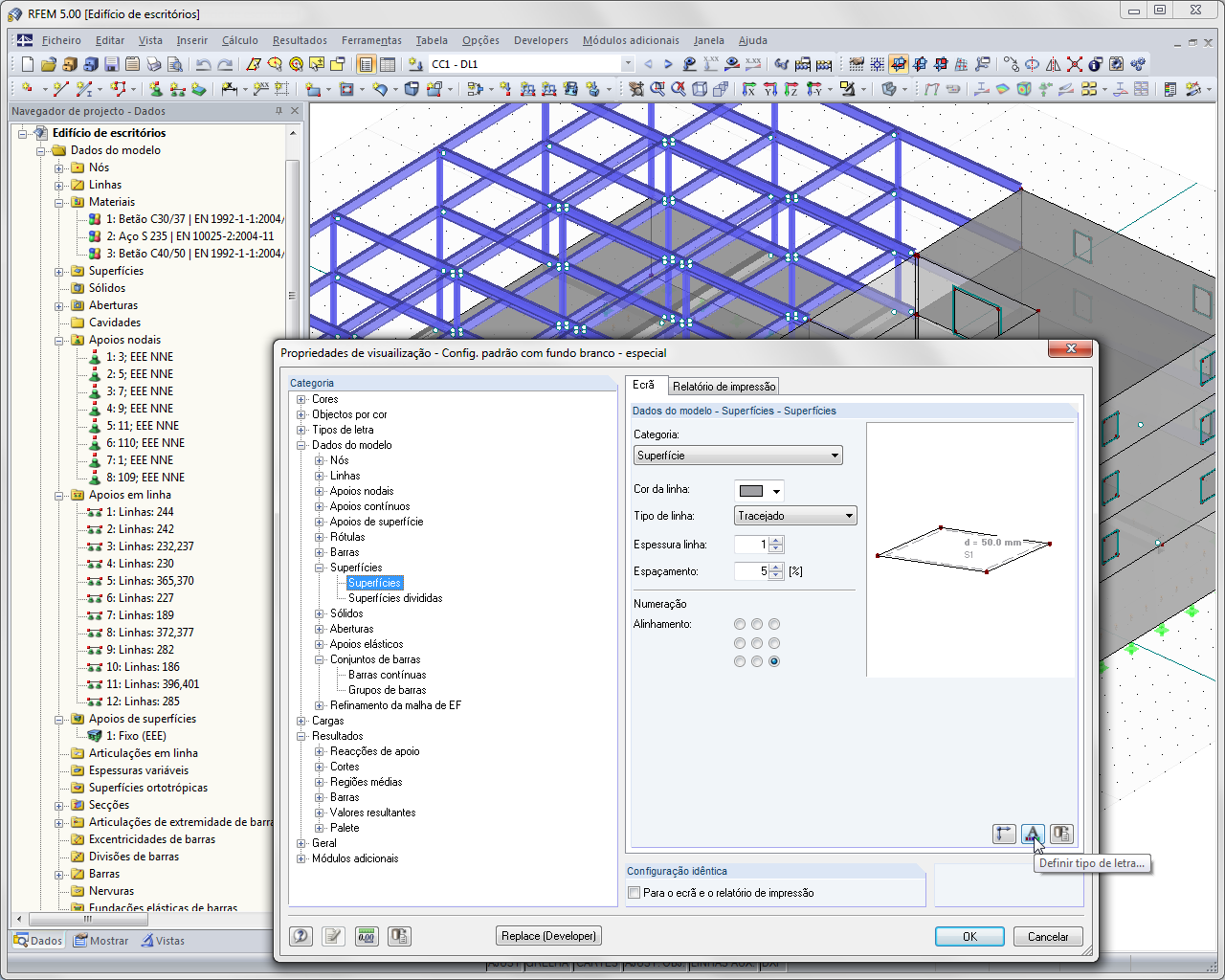Click the Y-direction view icon

click(769, 89)
